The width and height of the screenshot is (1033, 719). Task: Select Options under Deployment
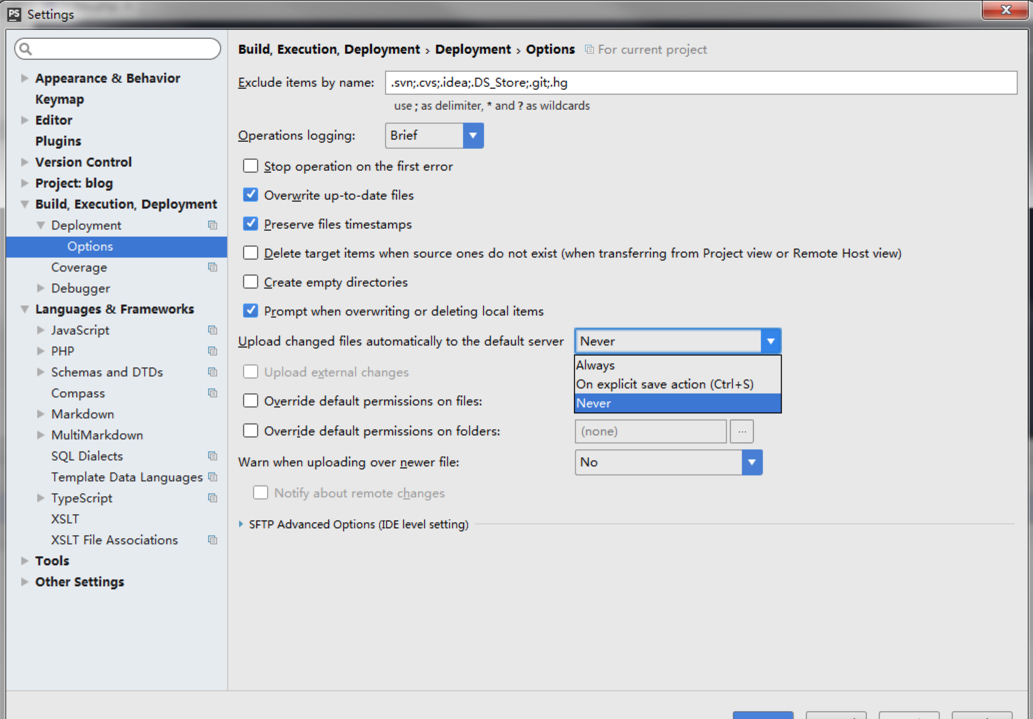tap(117, 246)
